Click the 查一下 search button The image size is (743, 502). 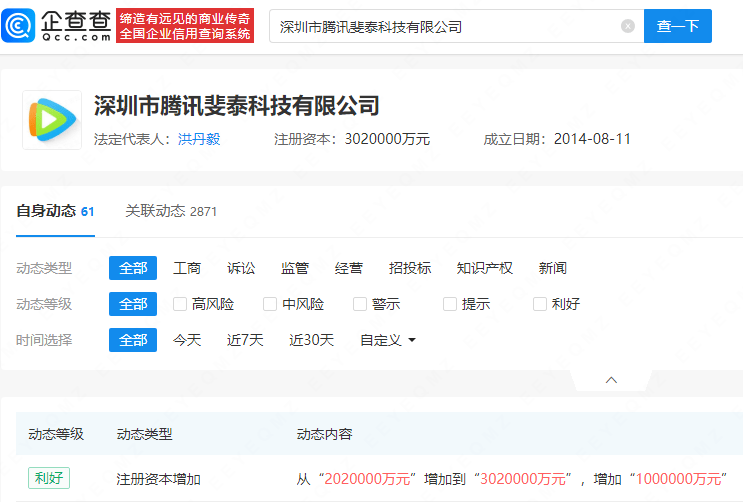click(x=678, y=26)
